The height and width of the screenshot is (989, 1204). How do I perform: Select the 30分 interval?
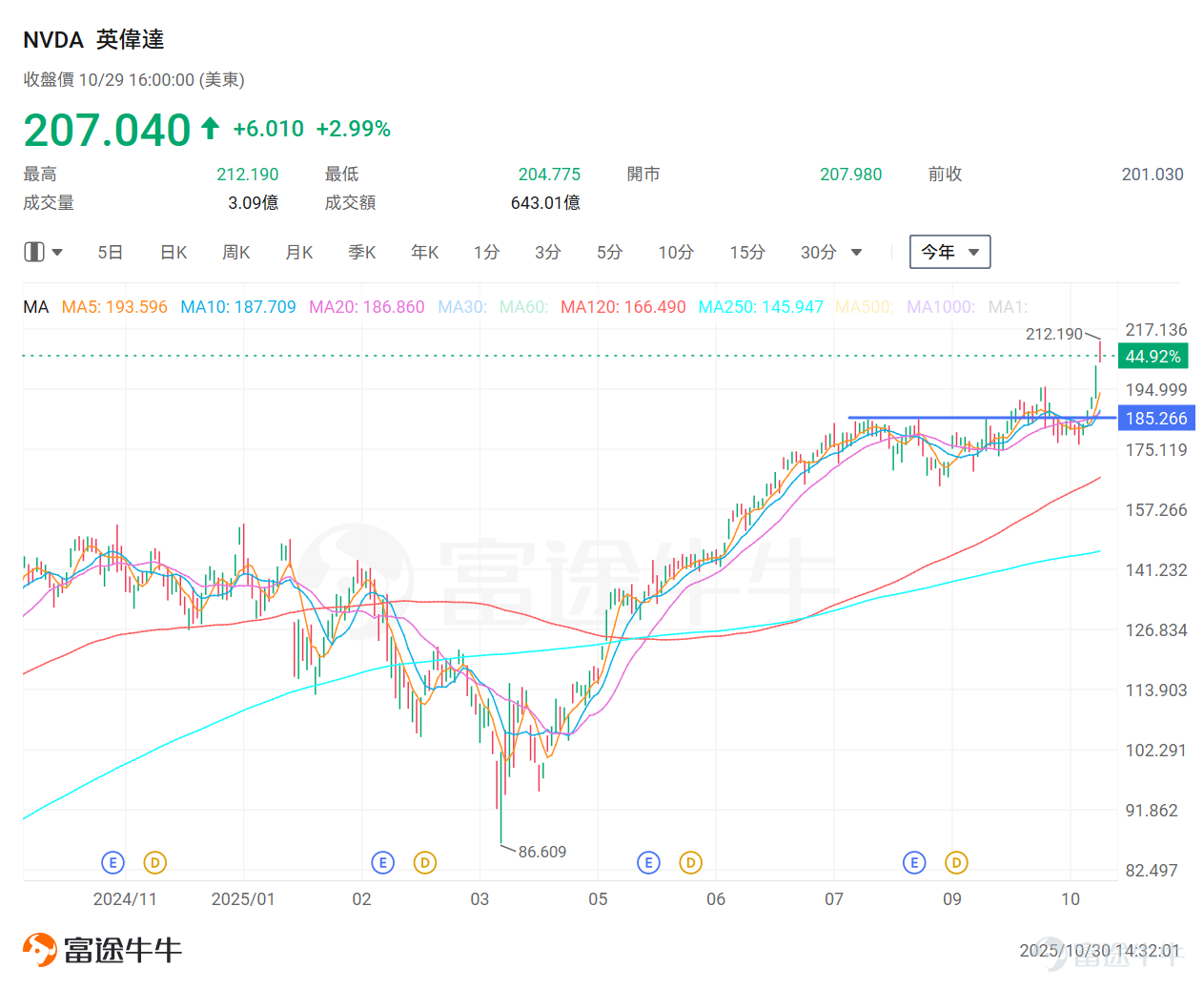tap(819, 253)
